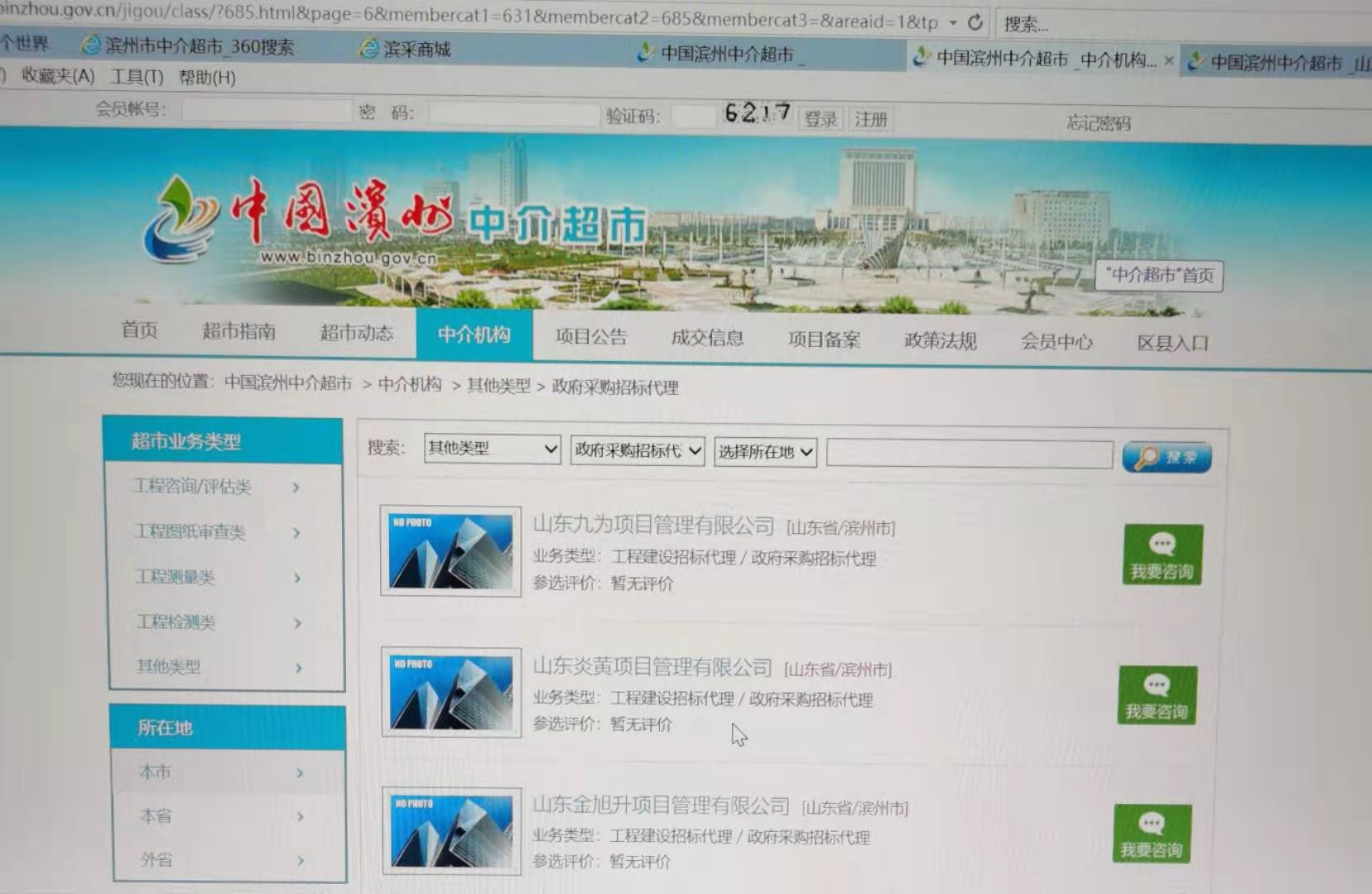Open the 忘记密码 link
This screenshot has width=1372, height=894.
1099,123
